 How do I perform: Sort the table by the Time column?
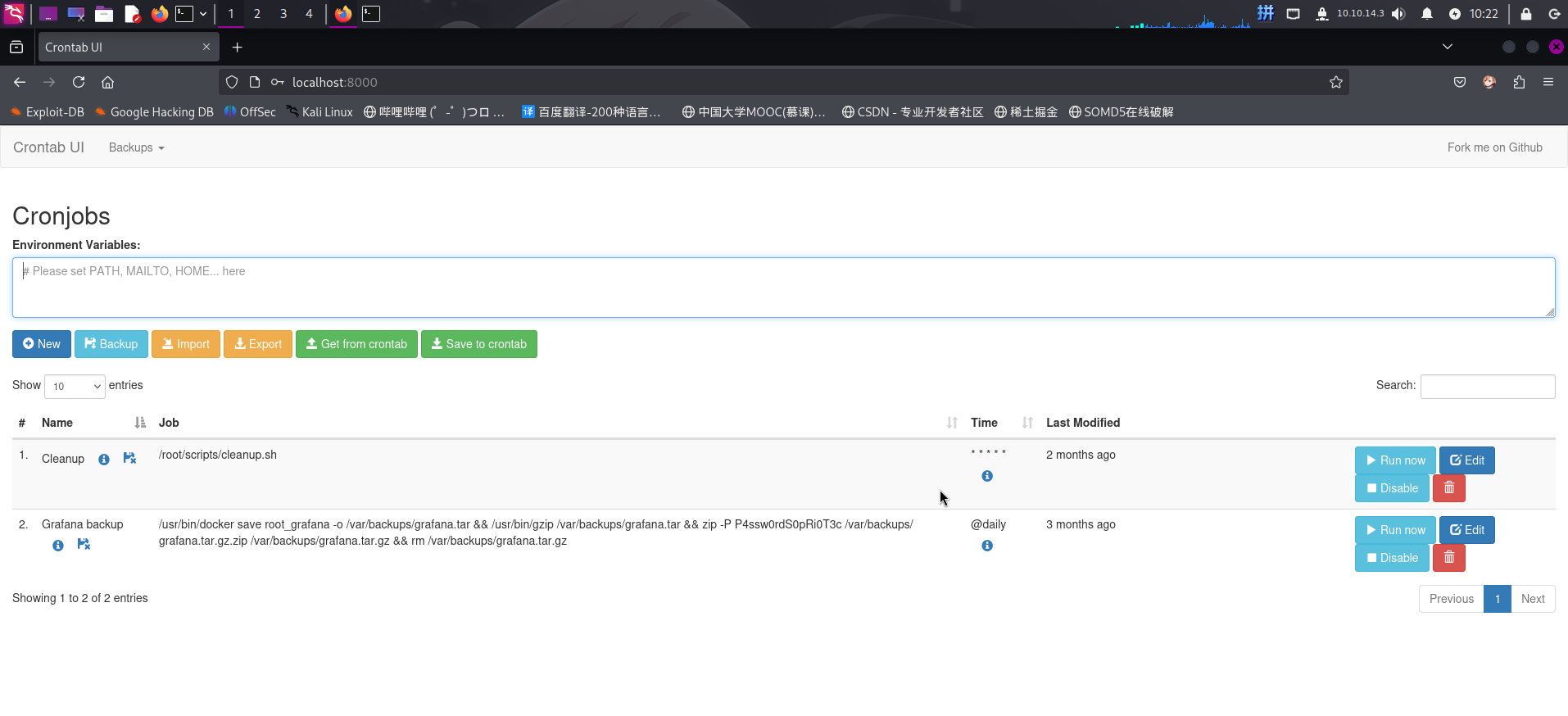pyautogui.click(x=1027, y=423)
